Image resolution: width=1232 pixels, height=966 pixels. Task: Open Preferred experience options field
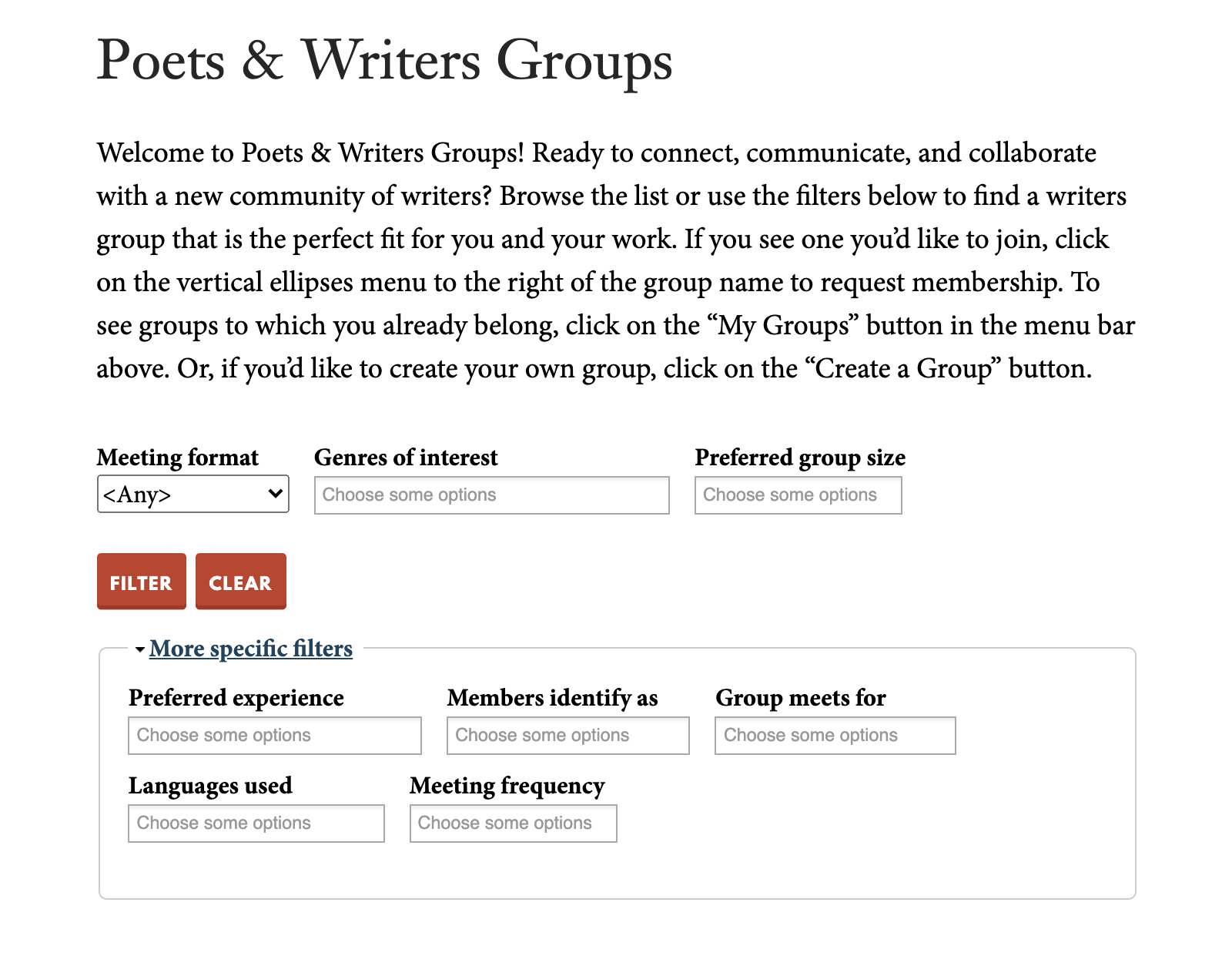pyautogui.click(x=275, y=736)
